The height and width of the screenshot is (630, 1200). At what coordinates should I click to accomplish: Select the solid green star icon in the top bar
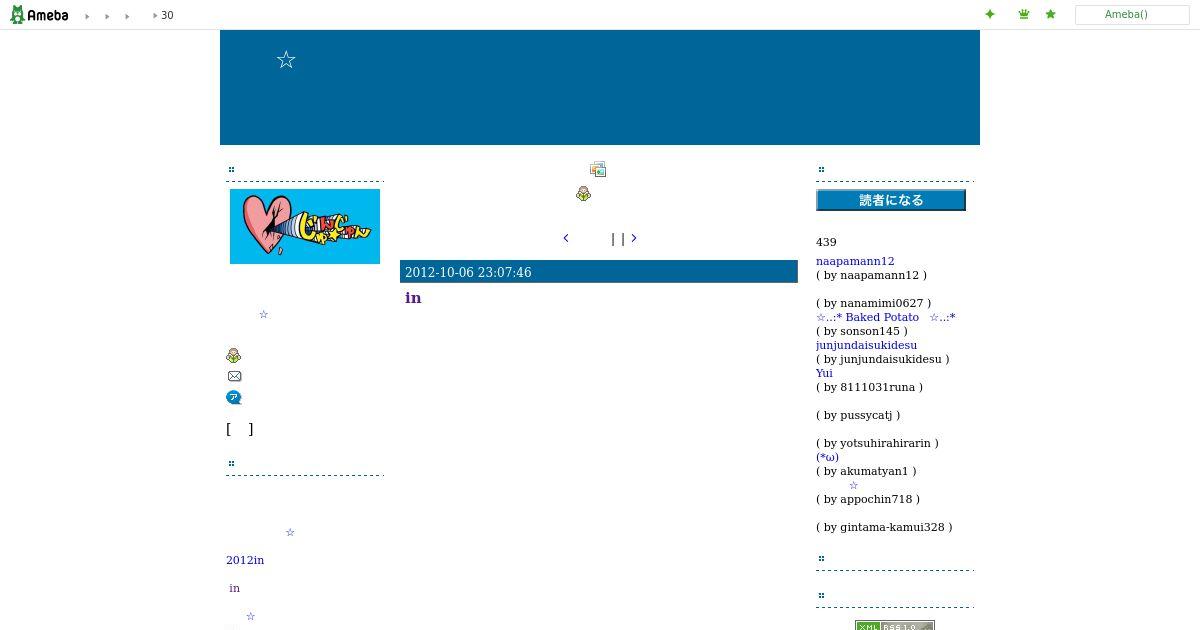tap(1050, 14)
